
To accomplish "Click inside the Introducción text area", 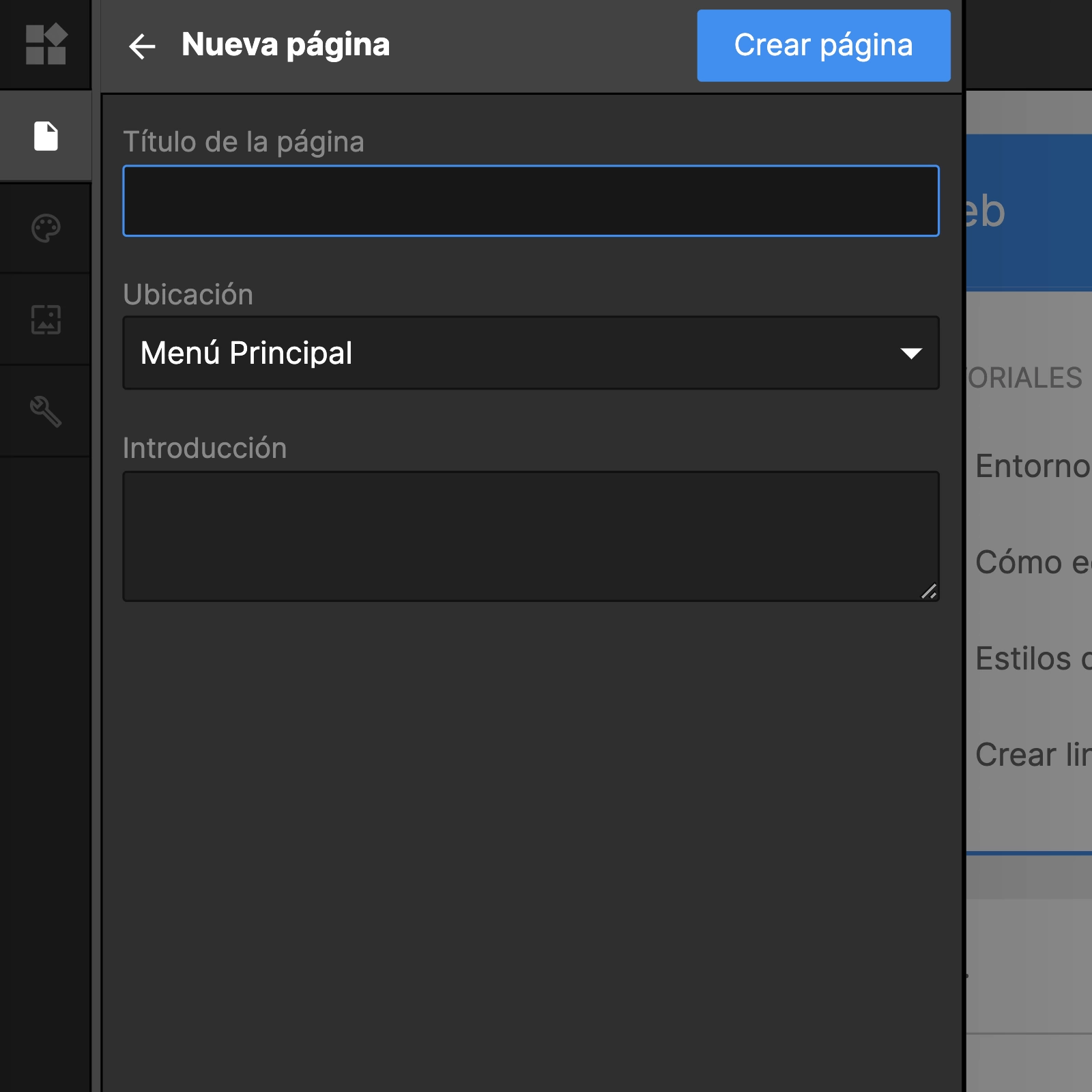I will point(531,536).
